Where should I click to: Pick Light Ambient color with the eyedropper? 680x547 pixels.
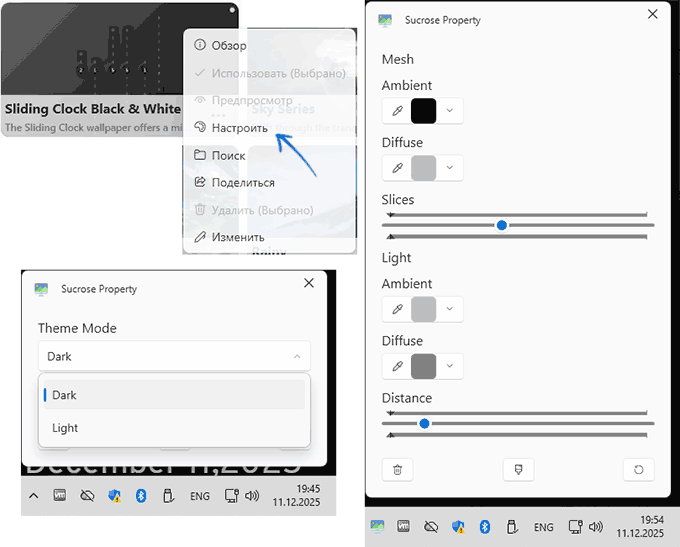click(397, 309)
